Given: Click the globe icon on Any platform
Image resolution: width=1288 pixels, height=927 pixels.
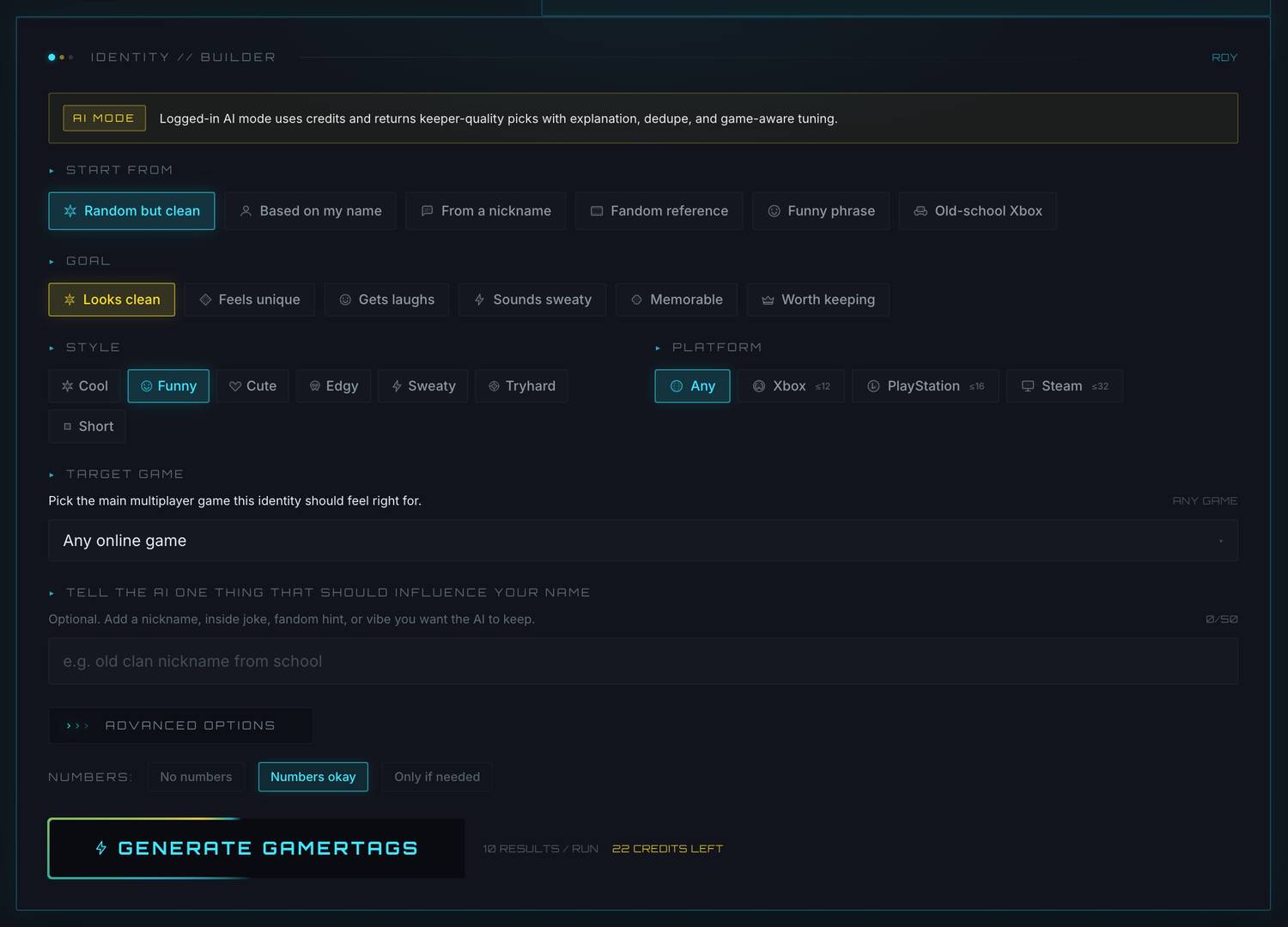Looking at the screenshot, I should (677, 386).
